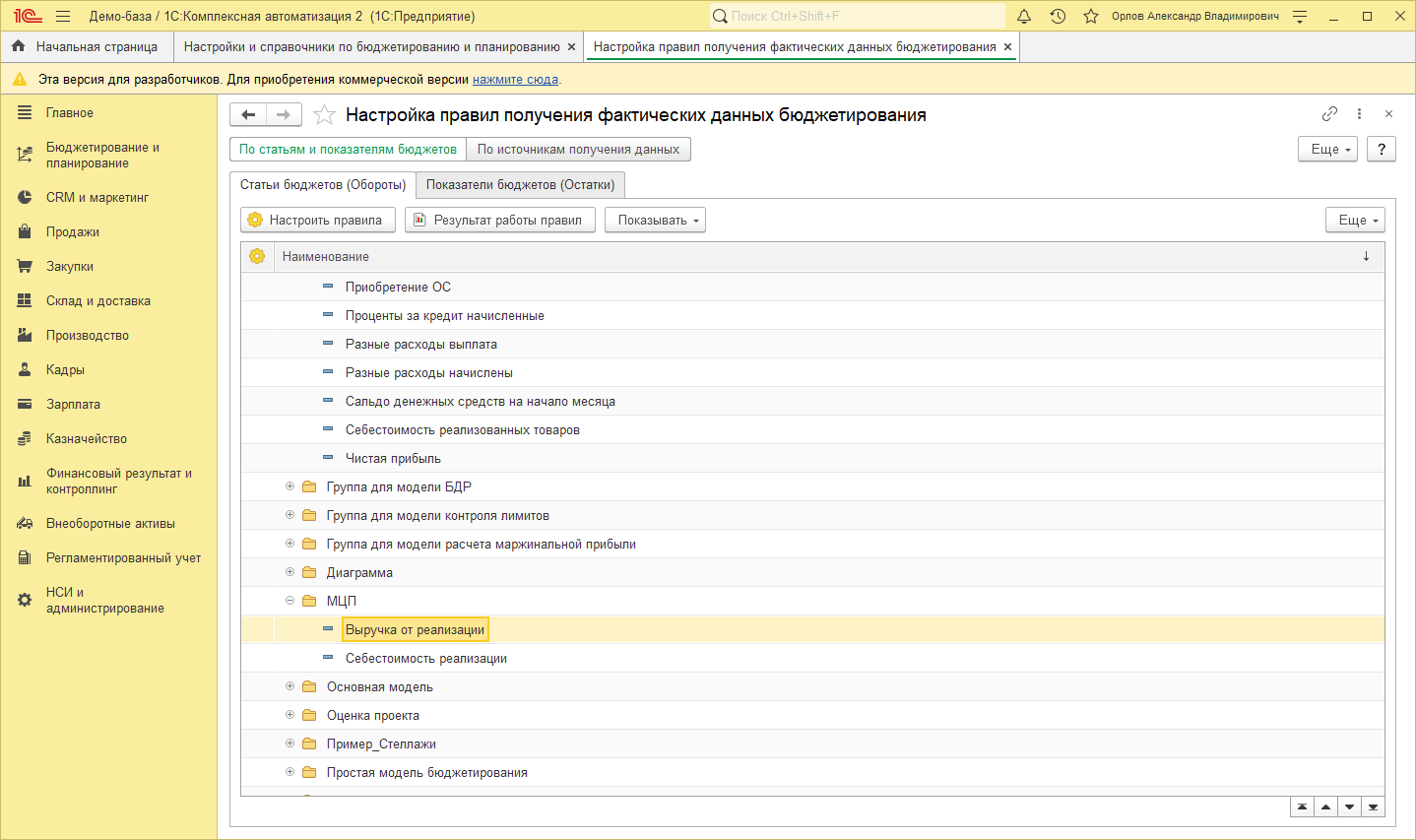Click gear icon in table header
Image resolution: width=1416 pixels, height=840 pixels.
(x=257, y=256)
